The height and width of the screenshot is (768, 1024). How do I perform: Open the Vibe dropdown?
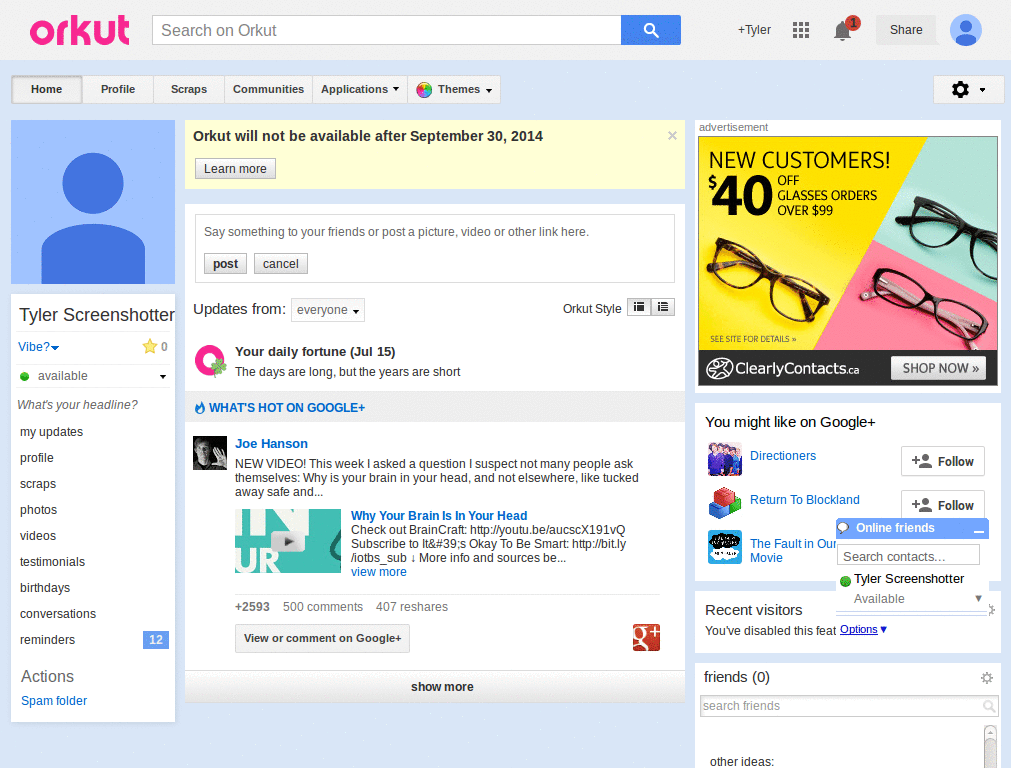[x=39, y=347]
